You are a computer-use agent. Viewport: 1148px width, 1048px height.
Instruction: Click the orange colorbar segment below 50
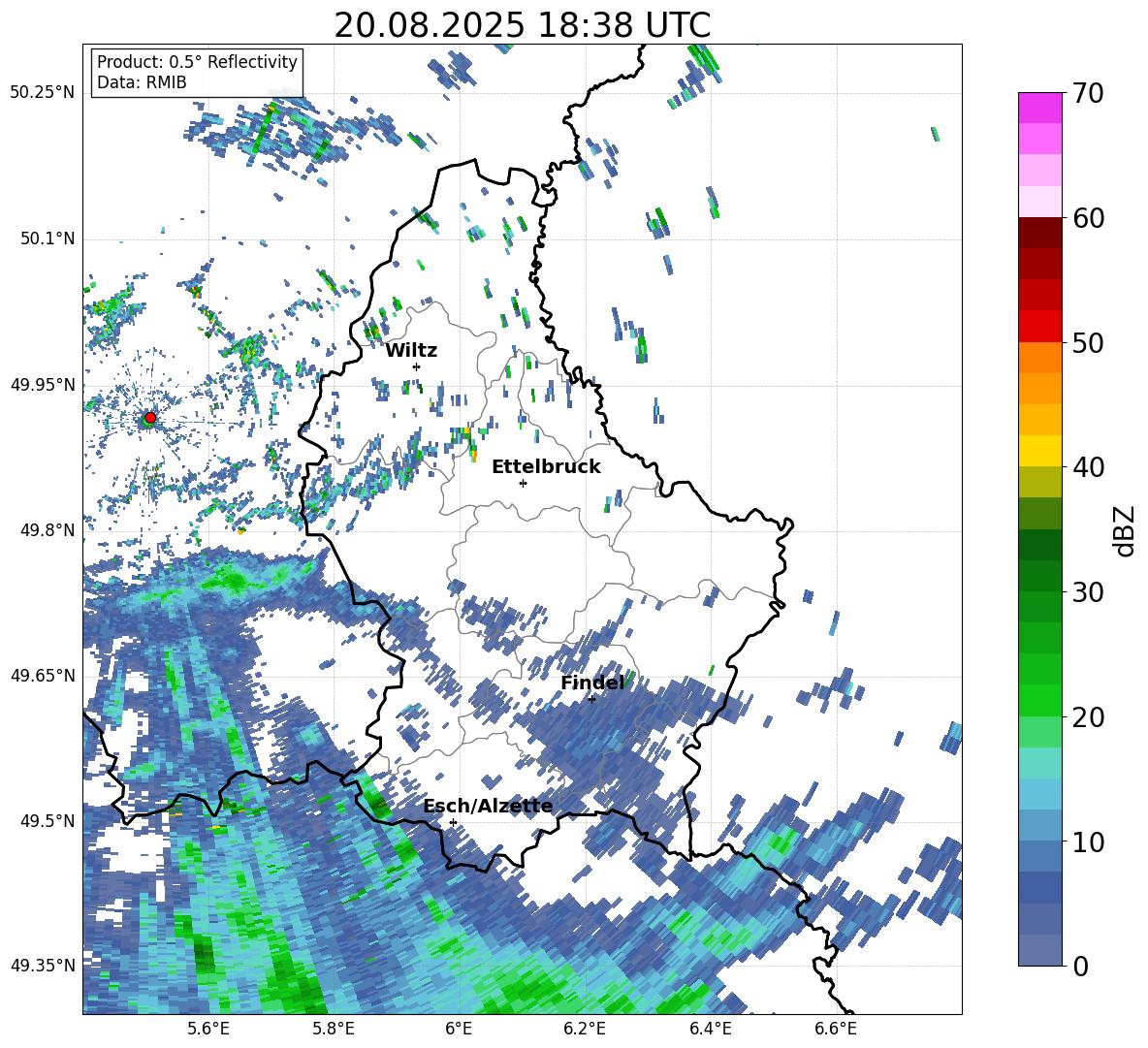(1039, 358)
